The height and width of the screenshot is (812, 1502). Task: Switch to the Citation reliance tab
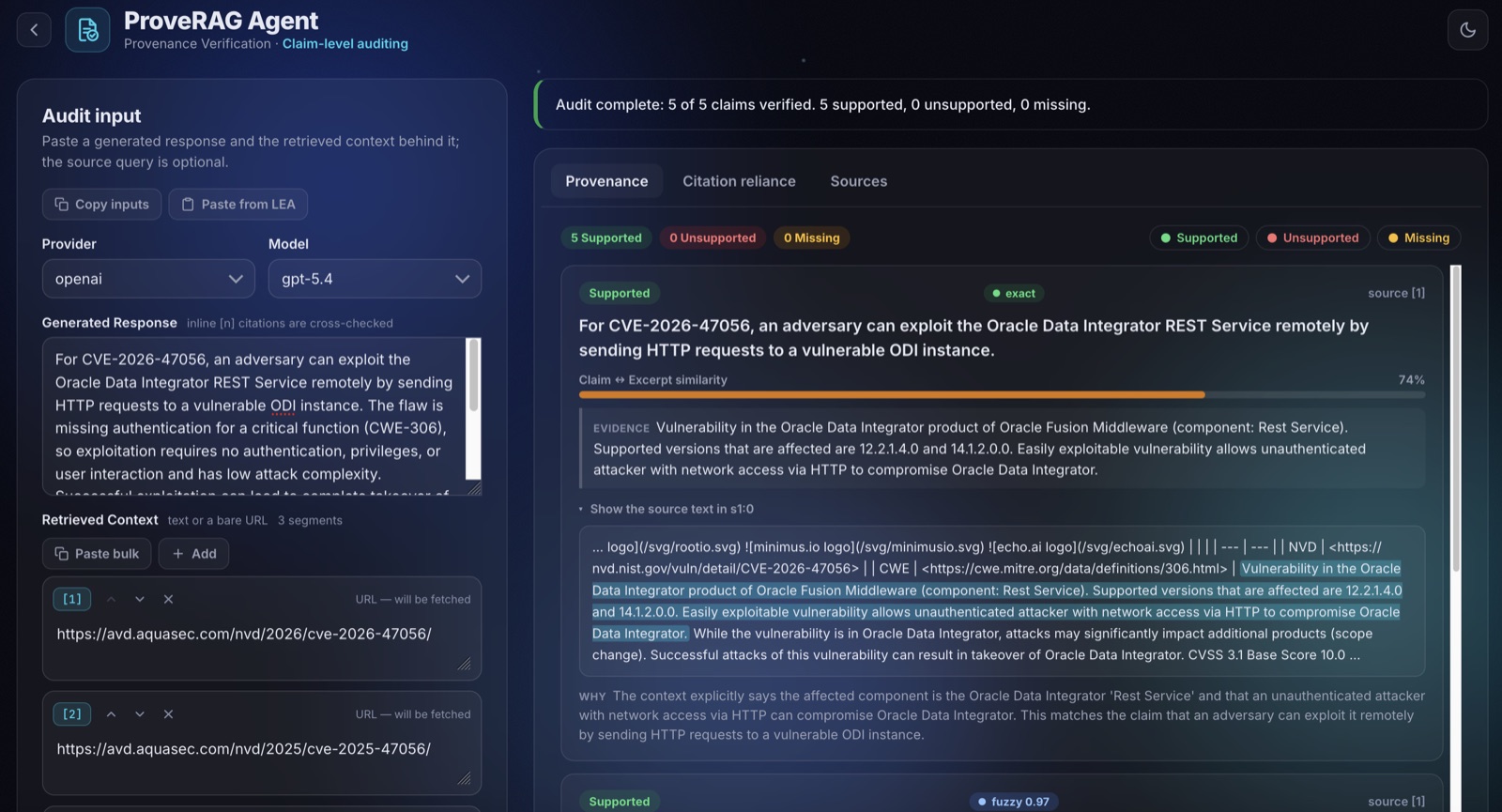point(739,181)
